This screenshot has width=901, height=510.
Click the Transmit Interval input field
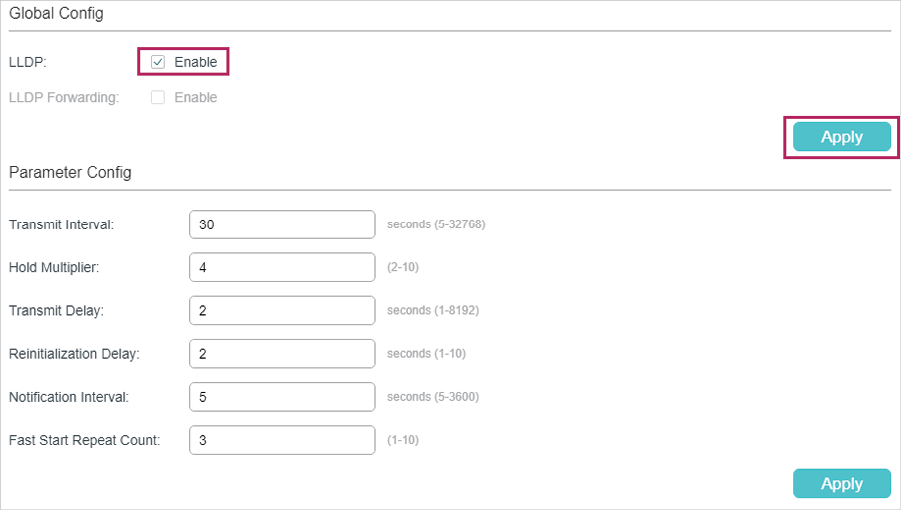pyautogui.click(x=281, y=224)
